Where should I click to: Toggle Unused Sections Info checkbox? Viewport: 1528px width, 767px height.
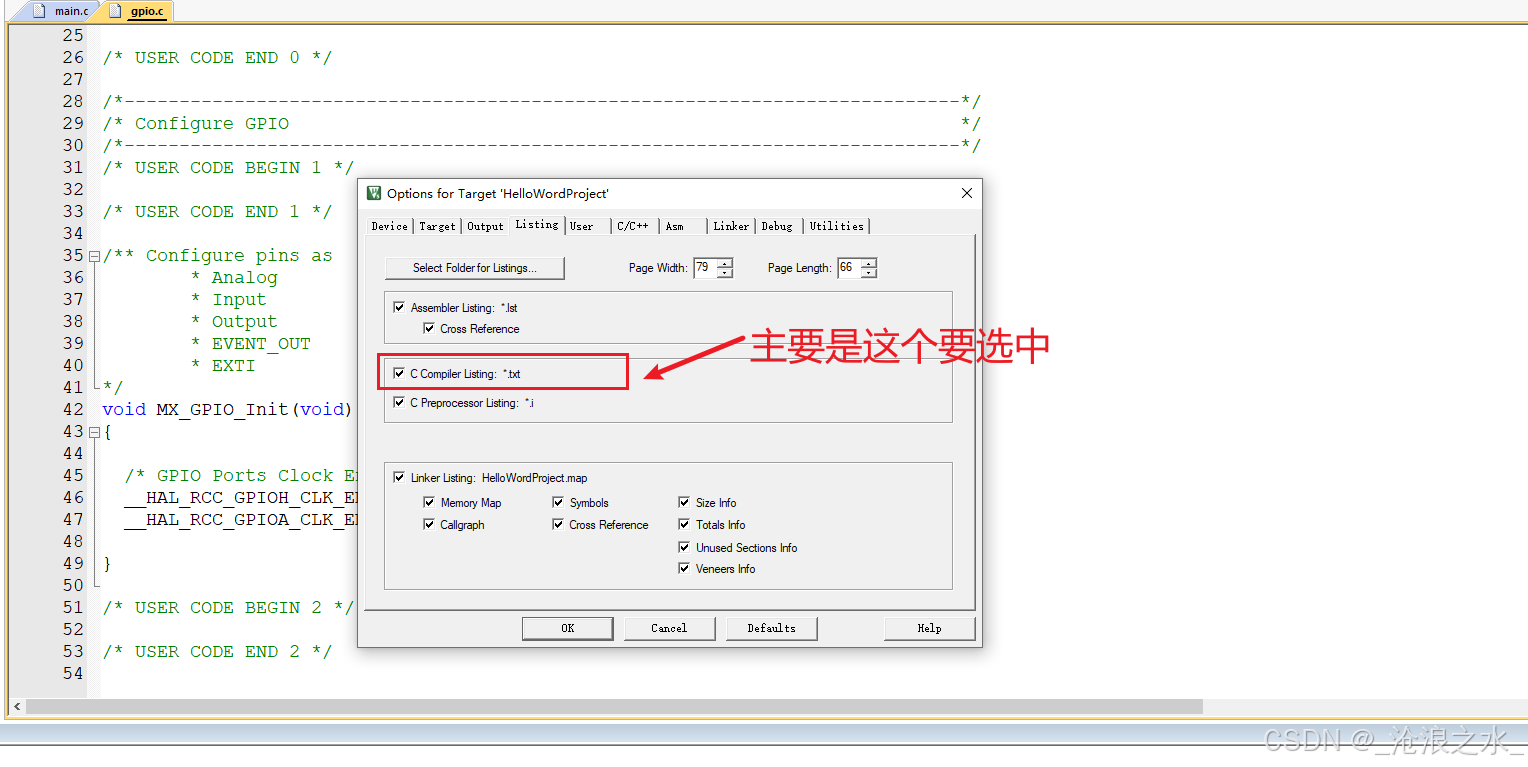tap(684, 548)
